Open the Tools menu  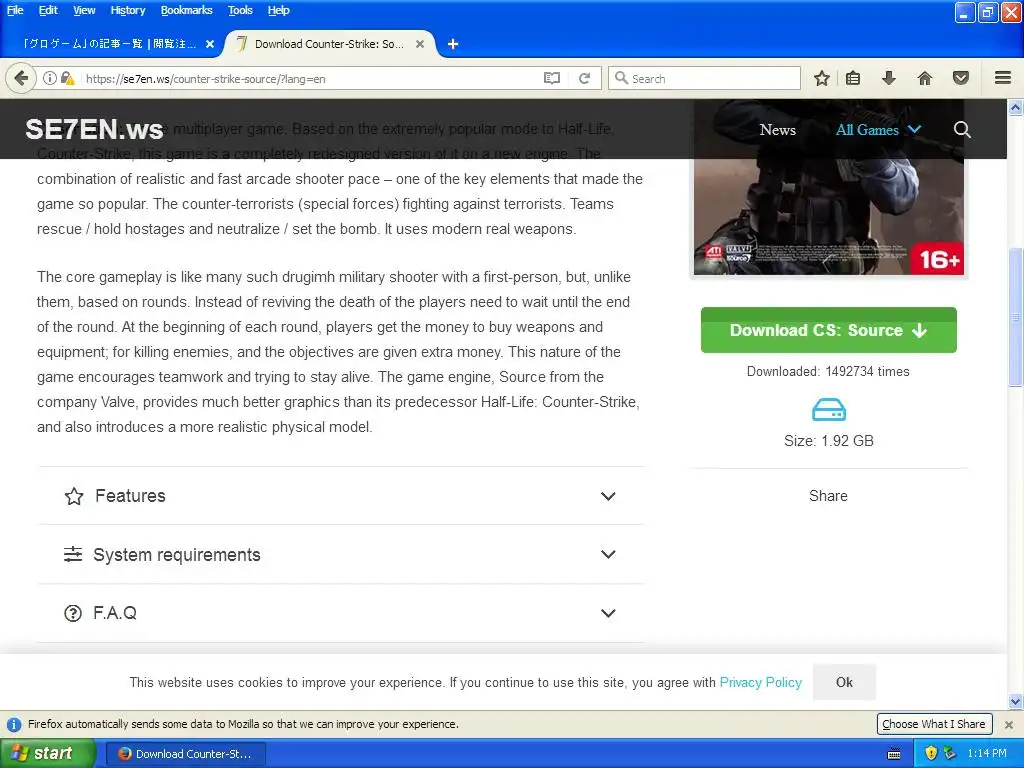tap(240, 10)
